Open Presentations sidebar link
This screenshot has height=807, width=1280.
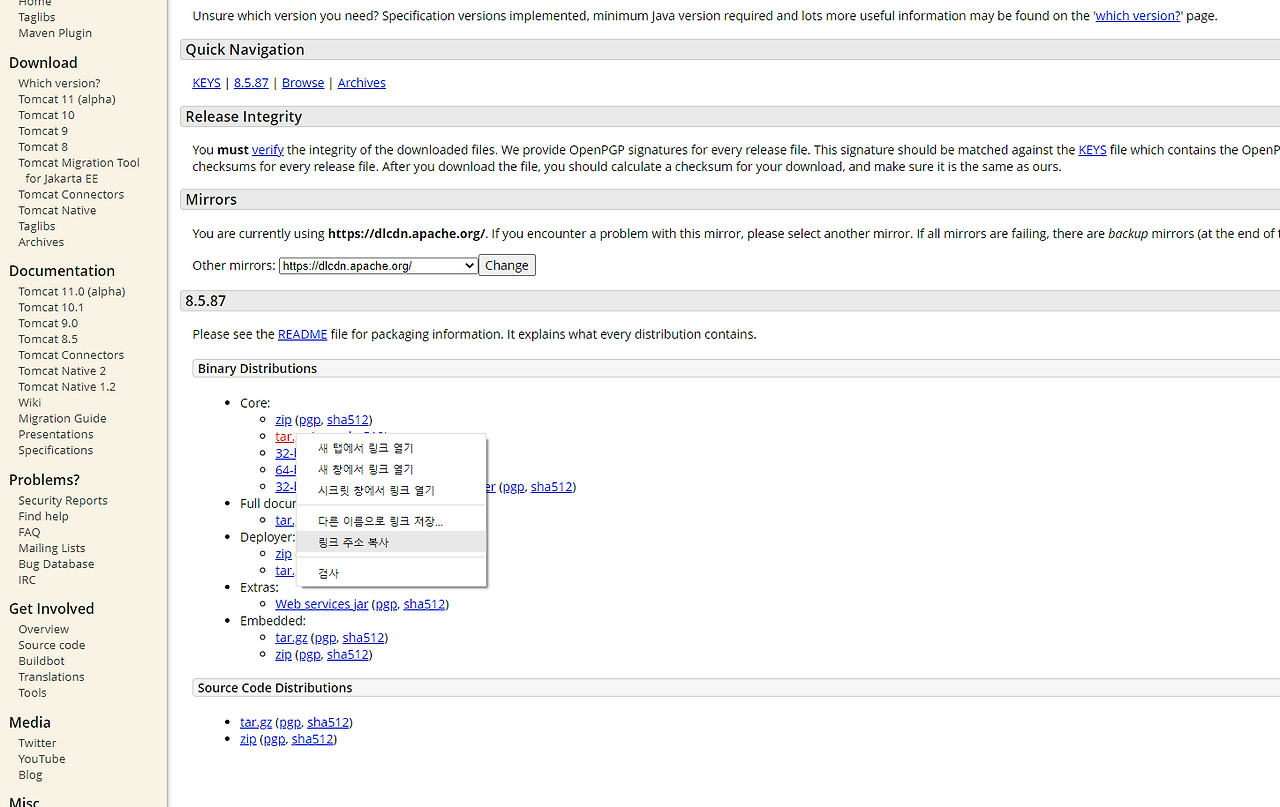pos(56,435)
